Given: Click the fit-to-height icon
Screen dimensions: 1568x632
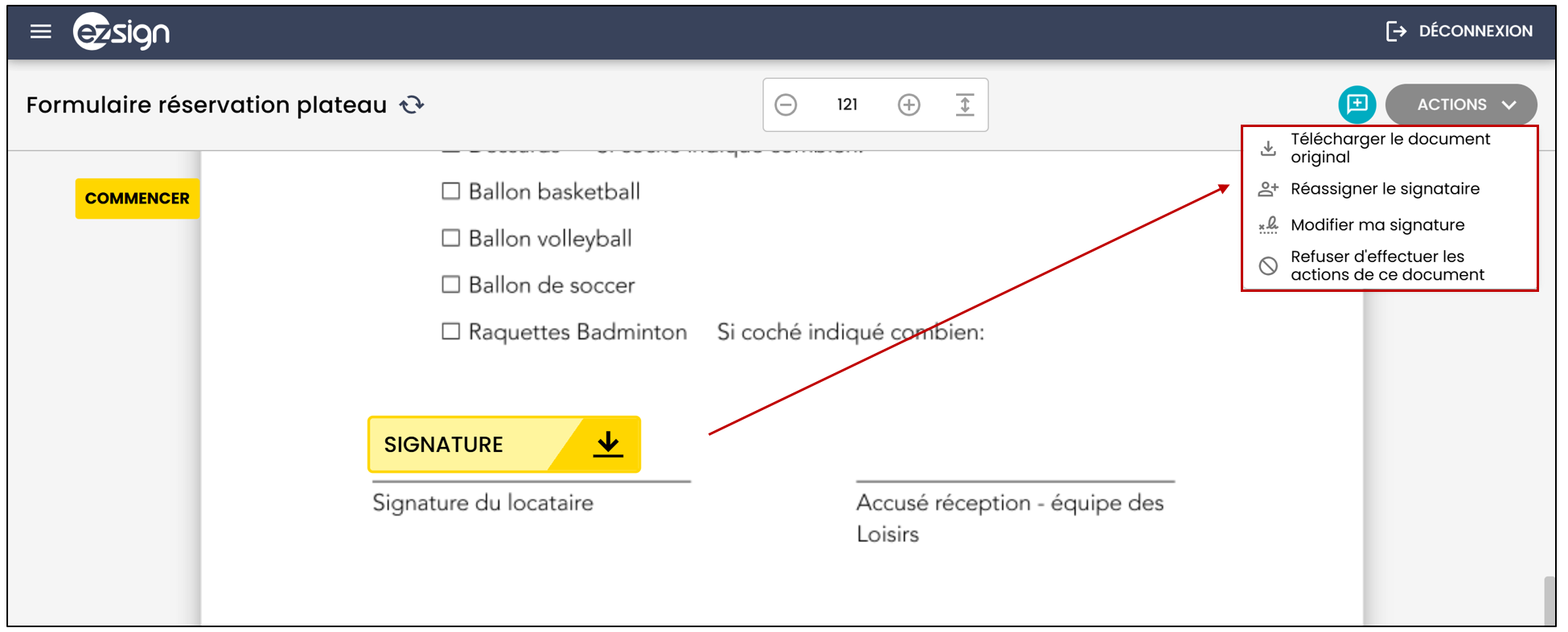Looking at the screenshot, I should [x=965, y=105].
